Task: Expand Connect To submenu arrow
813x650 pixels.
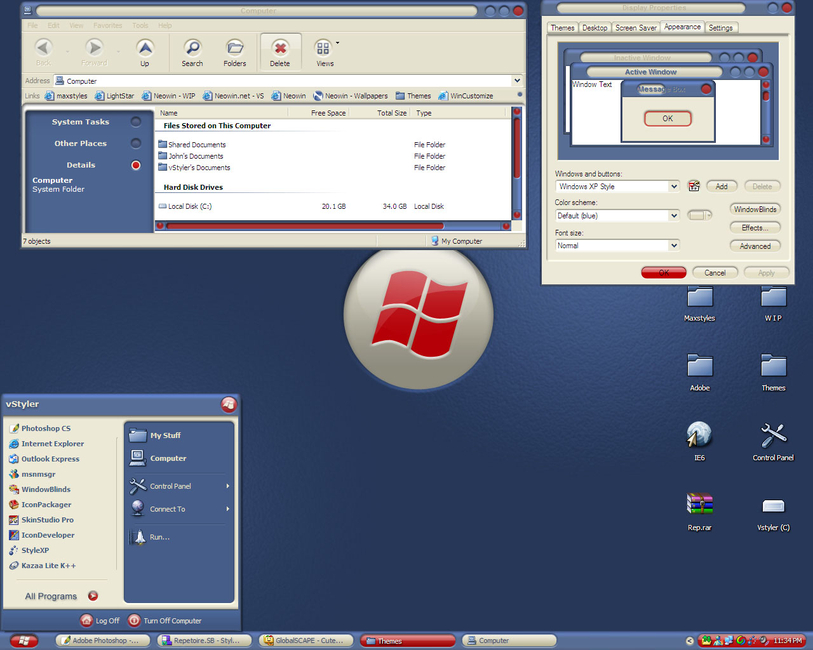Action: (x=228, y=508)
